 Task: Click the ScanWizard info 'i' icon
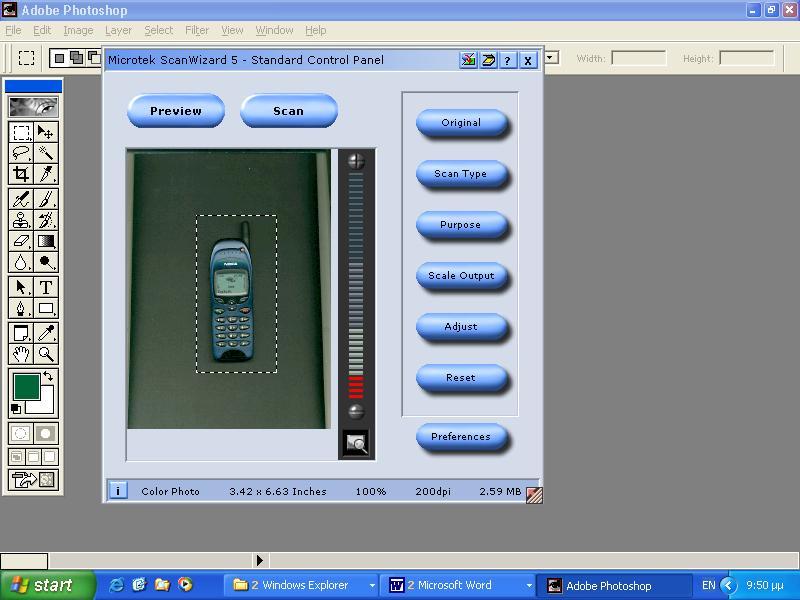click(118, 491)
